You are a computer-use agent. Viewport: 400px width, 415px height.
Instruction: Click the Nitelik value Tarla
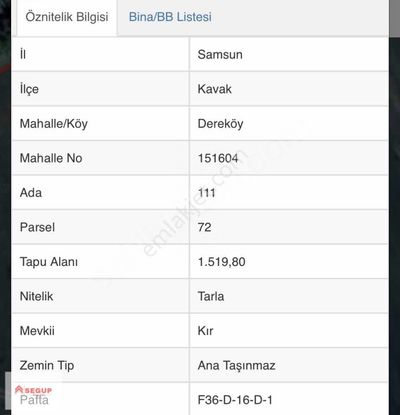[211, 296]
